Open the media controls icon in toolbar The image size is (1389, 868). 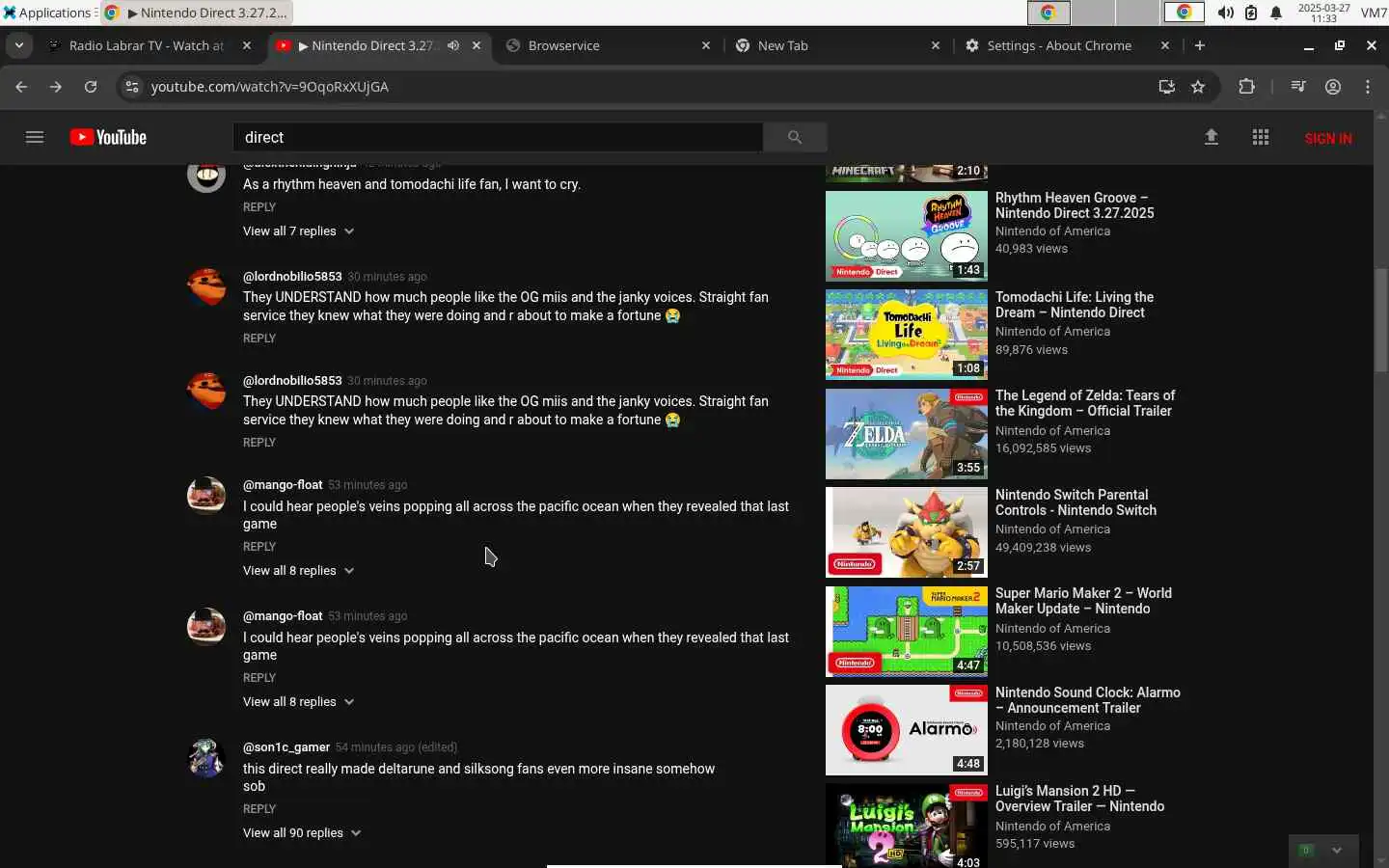tap(1298, 87)
